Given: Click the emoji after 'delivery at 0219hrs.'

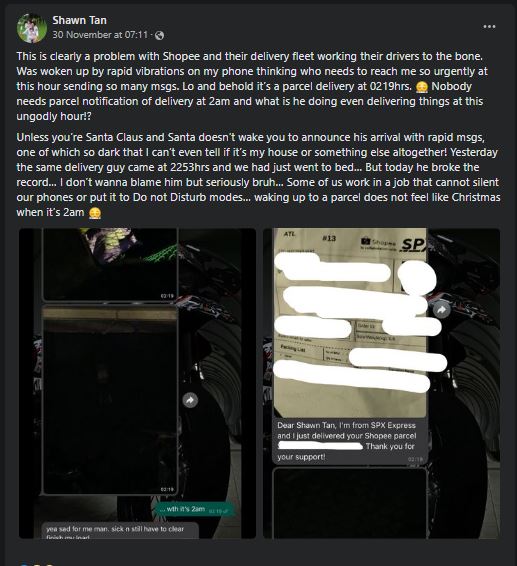Looking at the screenshot, I should click(x=422, y=87).
